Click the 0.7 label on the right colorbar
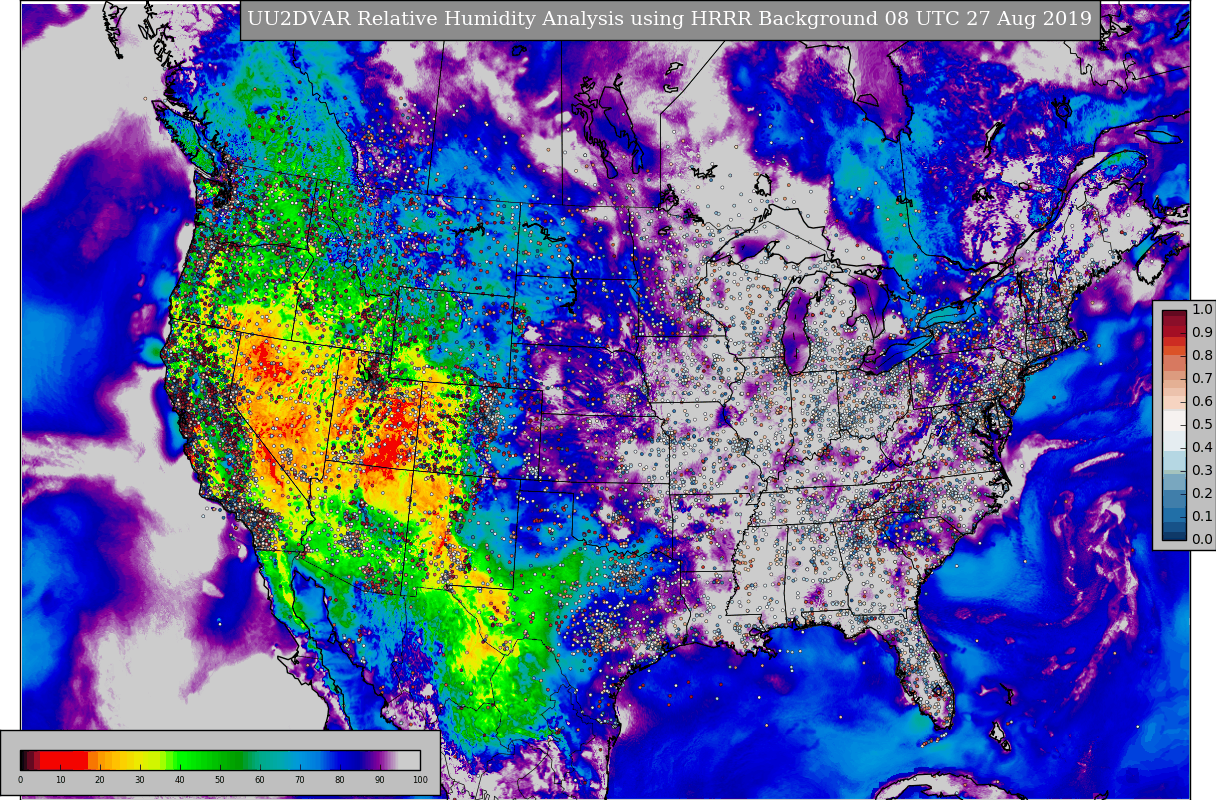Viewport: 1216px width, 800px height. [1202, 379]
